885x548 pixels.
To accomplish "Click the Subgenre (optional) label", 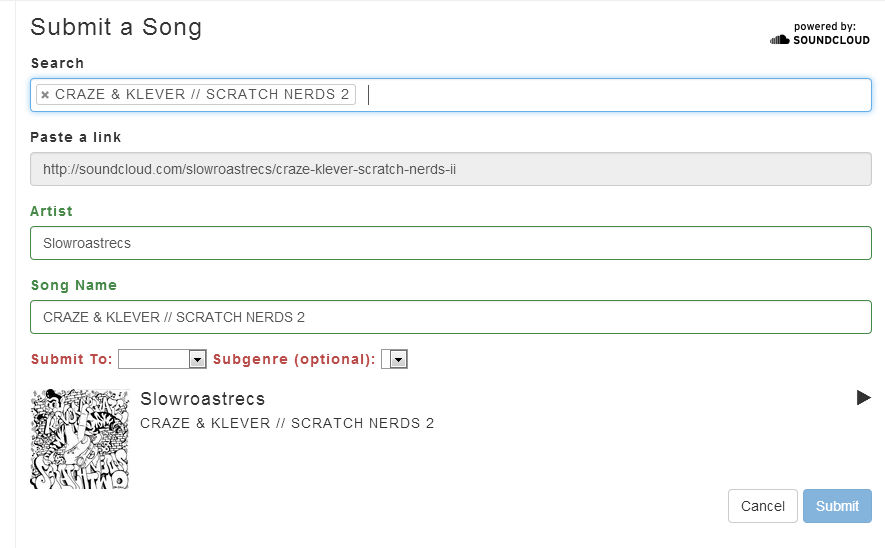I will point(294,360).
